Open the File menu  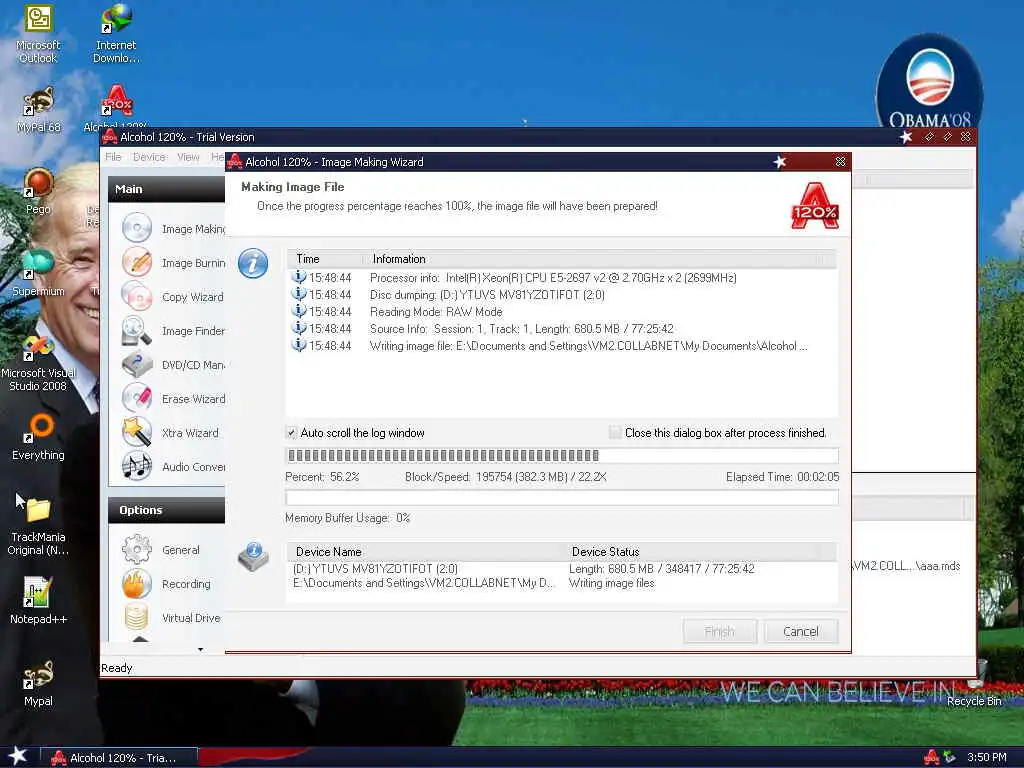(x=113, y=157)
